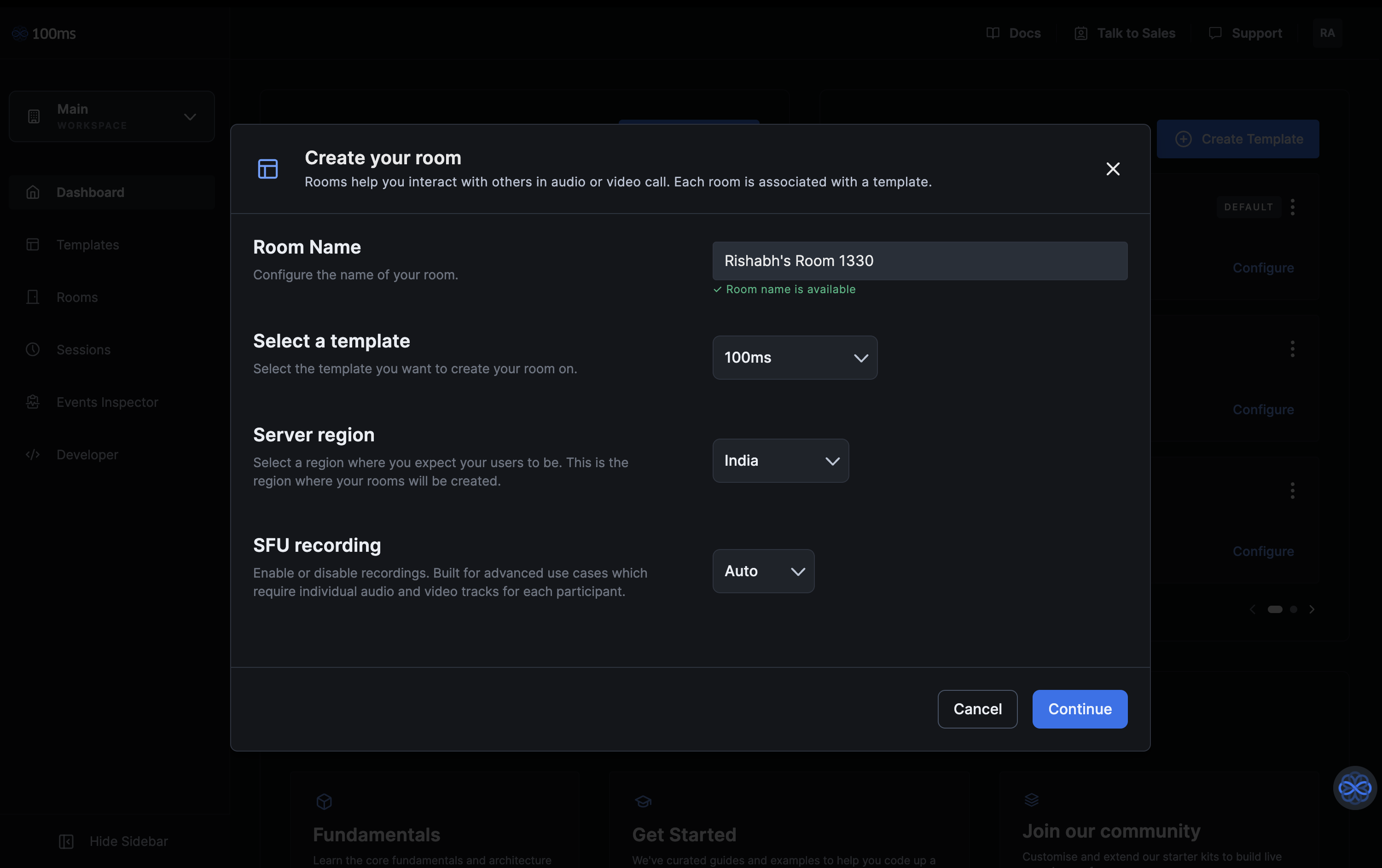Open the SFU recording Auto dropdown

pos(763,571)
